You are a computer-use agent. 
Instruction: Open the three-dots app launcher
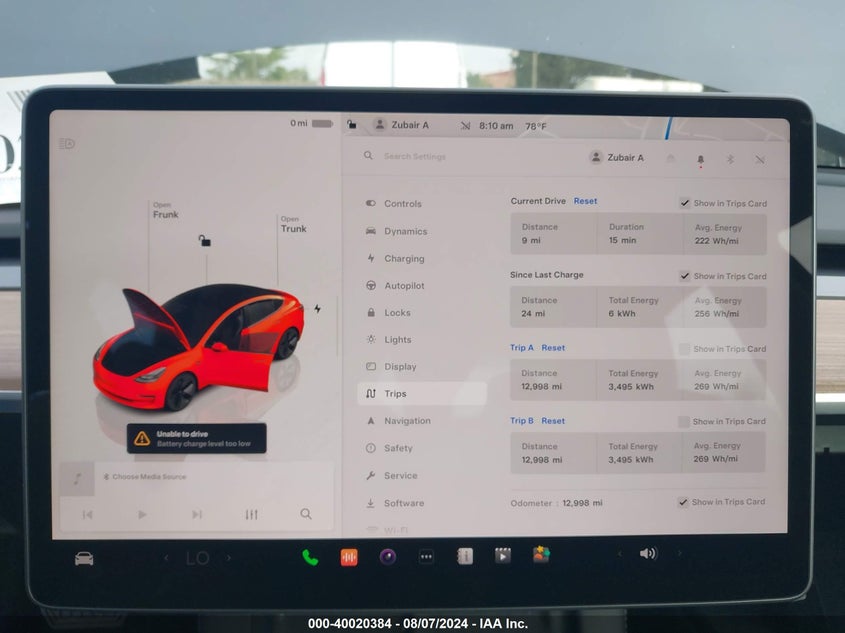426,557
